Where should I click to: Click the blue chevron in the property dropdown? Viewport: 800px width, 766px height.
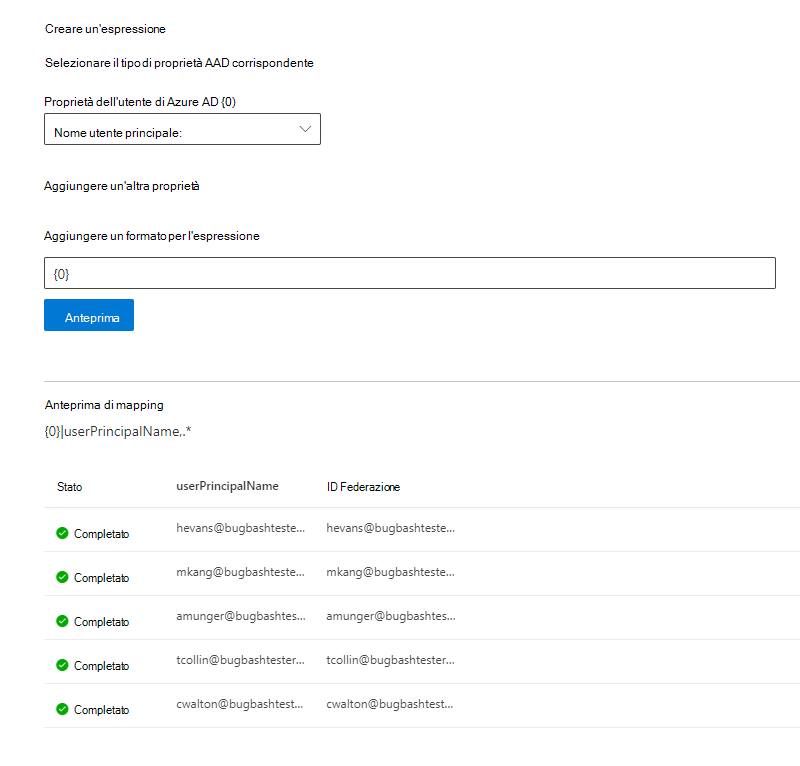pyautogui.click(x=305, y=129)
